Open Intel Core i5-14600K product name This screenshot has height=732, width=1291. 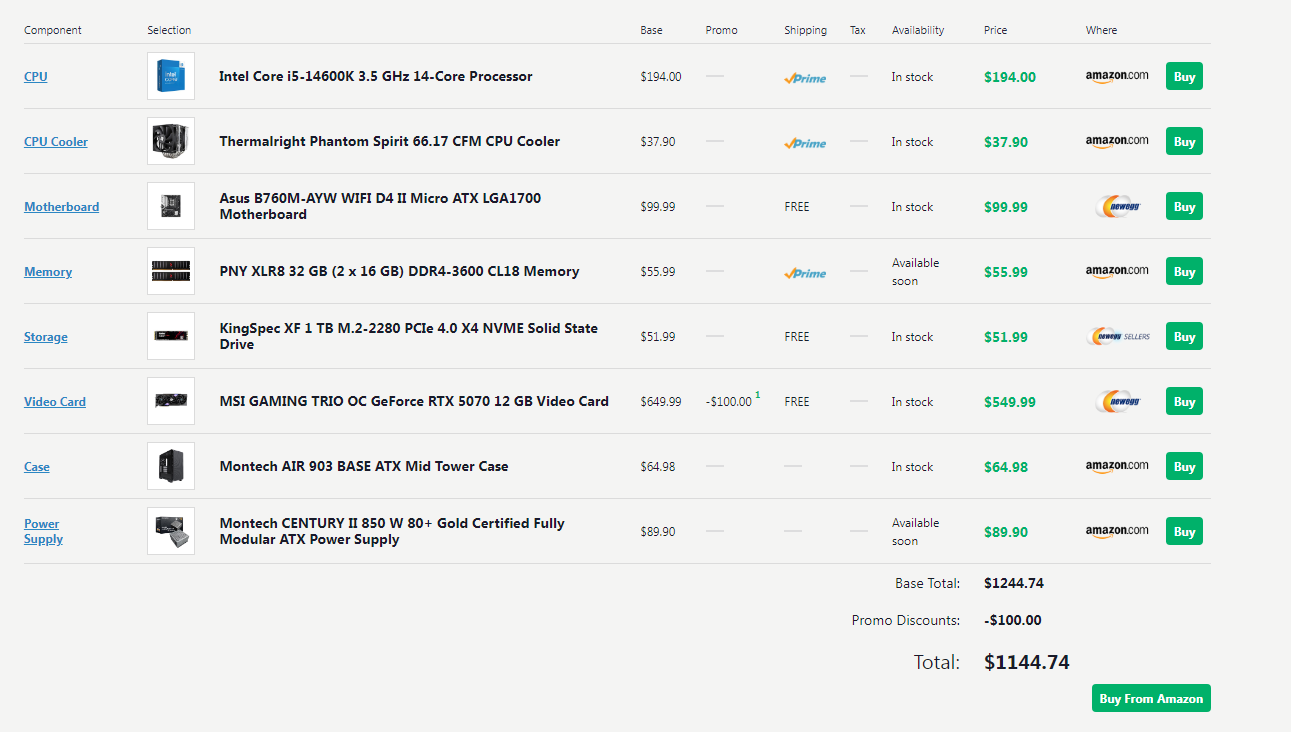click(x=376, y=76)
